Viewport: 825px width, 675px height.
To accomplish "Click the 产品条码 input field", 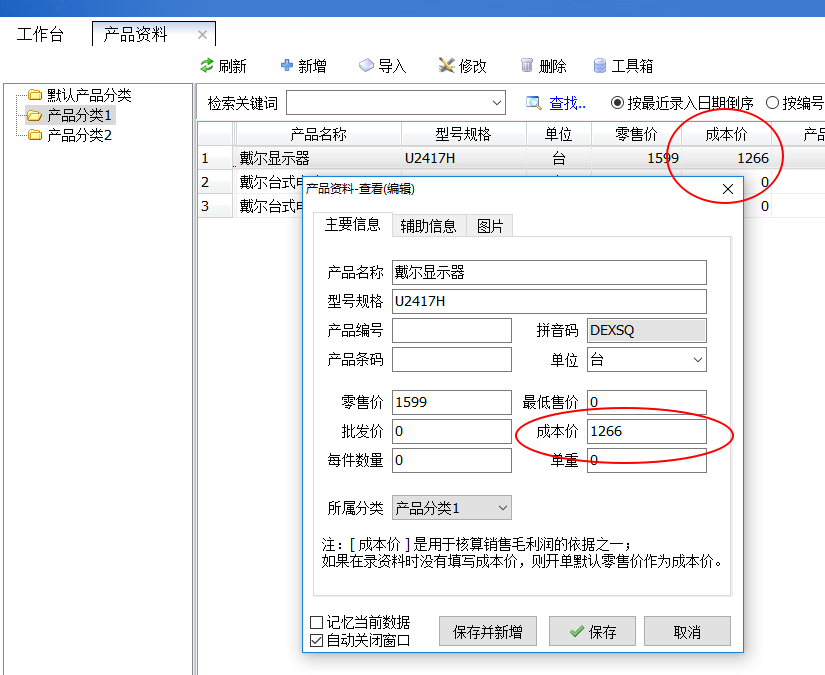I will 452,360.
